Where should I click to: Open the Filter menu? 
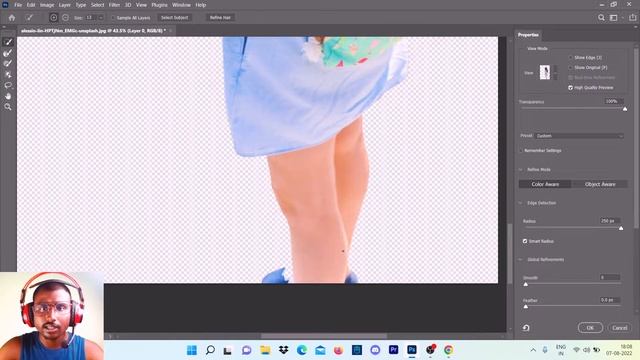114,5
